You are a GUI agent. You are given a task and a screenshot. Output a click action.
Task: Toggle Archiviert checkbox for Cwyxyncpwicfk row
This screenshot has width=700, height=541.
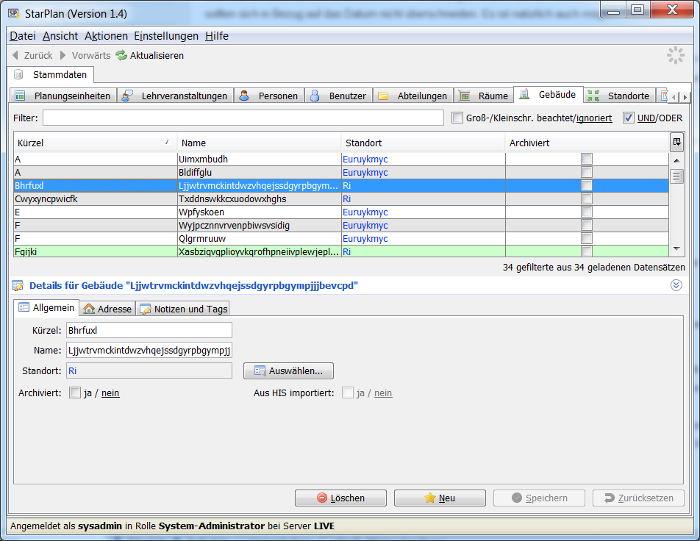pos(587,199)
